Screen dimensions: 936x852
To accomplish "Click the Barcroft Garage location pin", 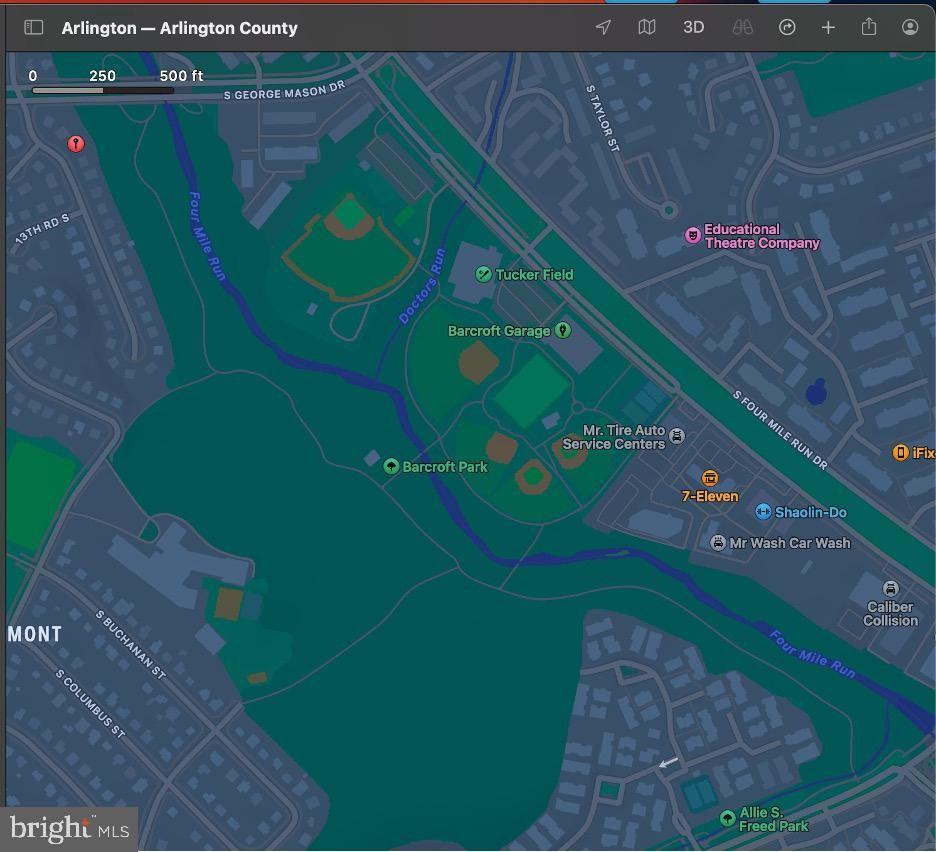I will [563, 330].
